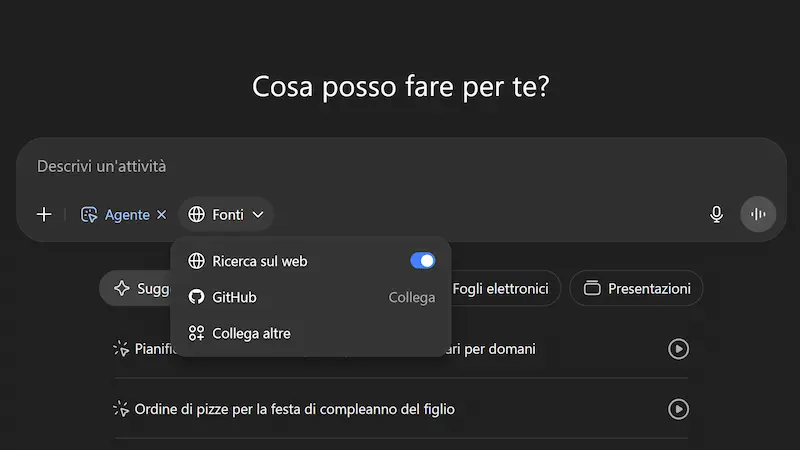Choose the GitHub menu entry

click(x=311, y=297)
